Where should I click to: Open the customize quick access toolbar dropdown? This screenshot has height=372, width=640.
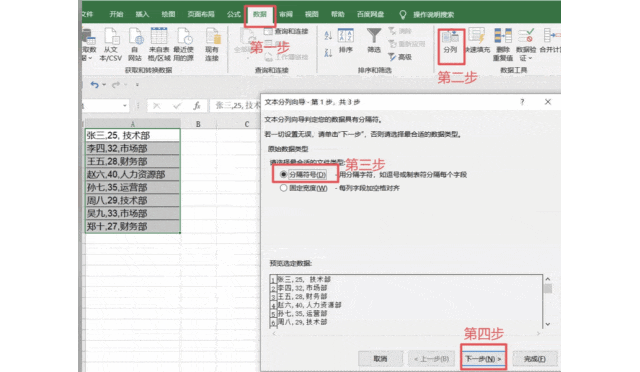[x=137, y=85]
